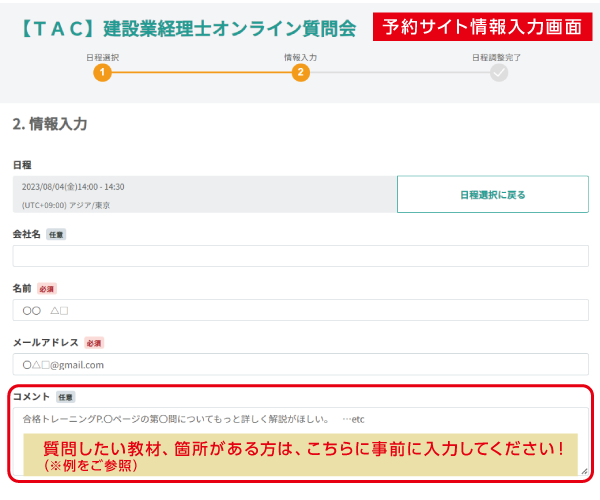Click the 必須 badge beside 名前
Viewport: 600px width, 500px height.
coord(47,288)
